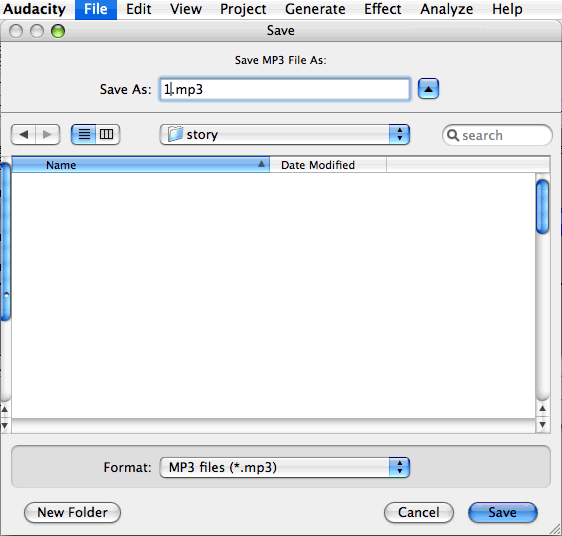This screenshot has height=536, width=562.
Task: Click the green zoom window button
Action: click(58, 31)
